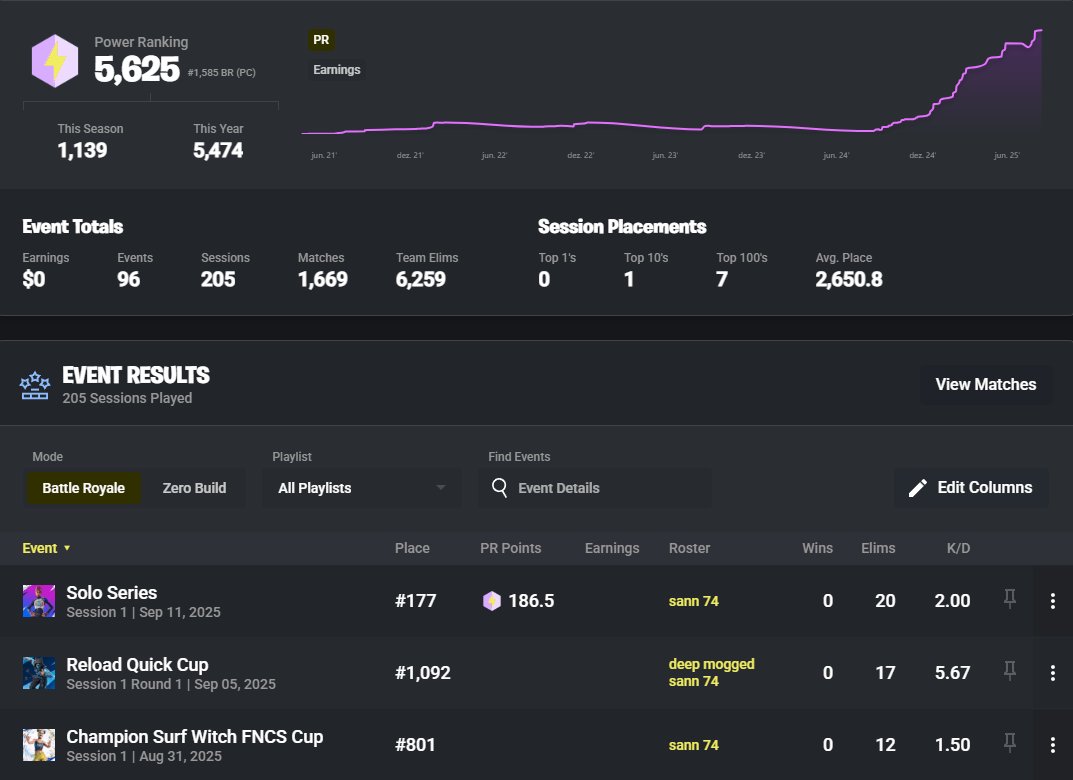Click the Matches total 1,669
The width and height of the screenshot is (1073, 780).
[x=322, y=279]
